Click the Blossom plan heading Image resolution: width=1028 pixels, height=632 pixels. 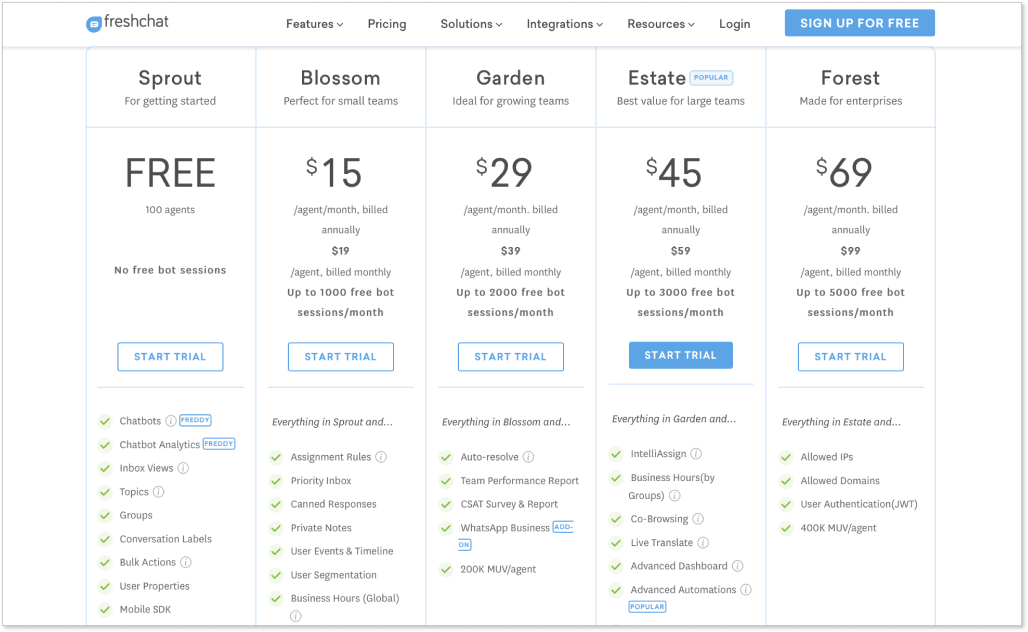click(x=340, y=78)
